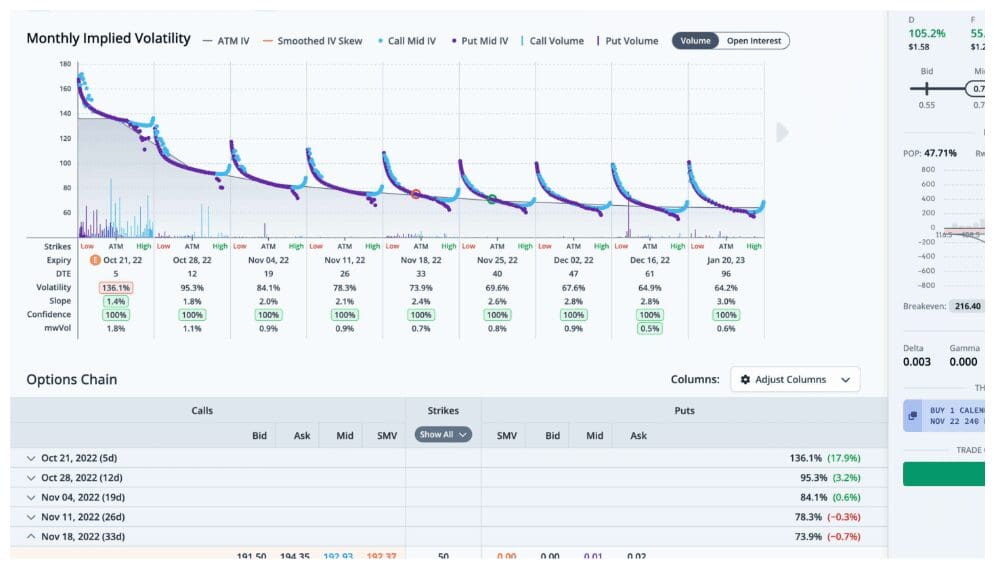Click the red circle marker on Nov 18 curve
The height and width of the screenshot is (571, 994).
click(x=416, y=194)
